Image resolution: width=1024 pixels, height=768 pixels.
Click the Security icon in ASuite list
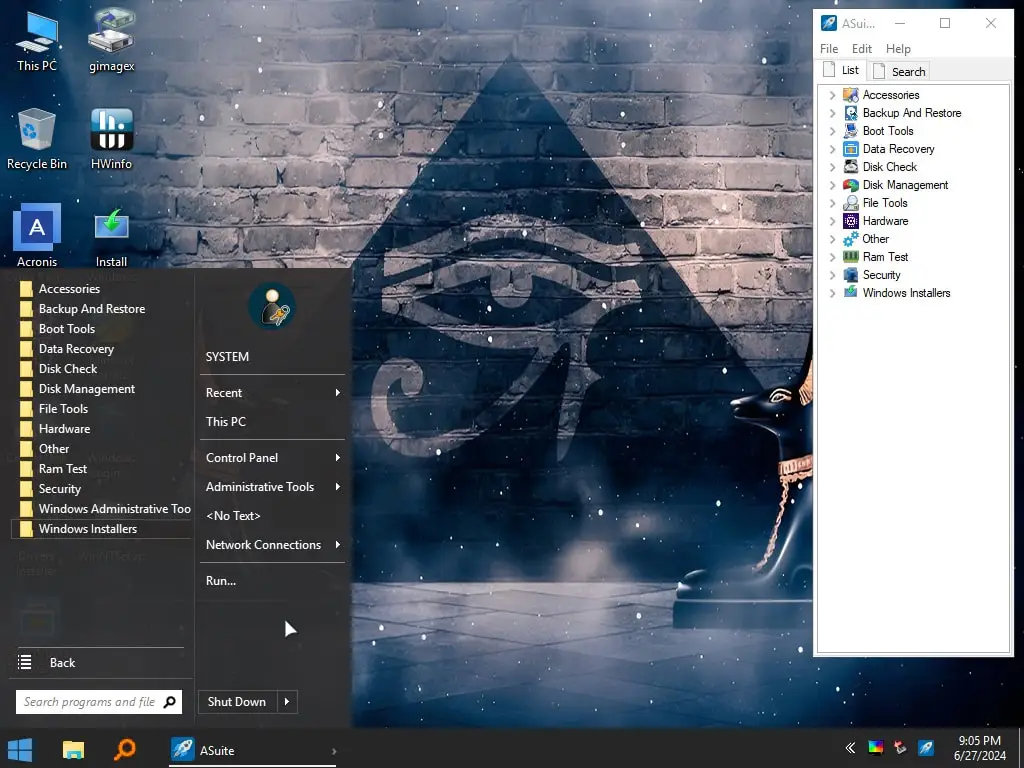[x=850, y=275]
